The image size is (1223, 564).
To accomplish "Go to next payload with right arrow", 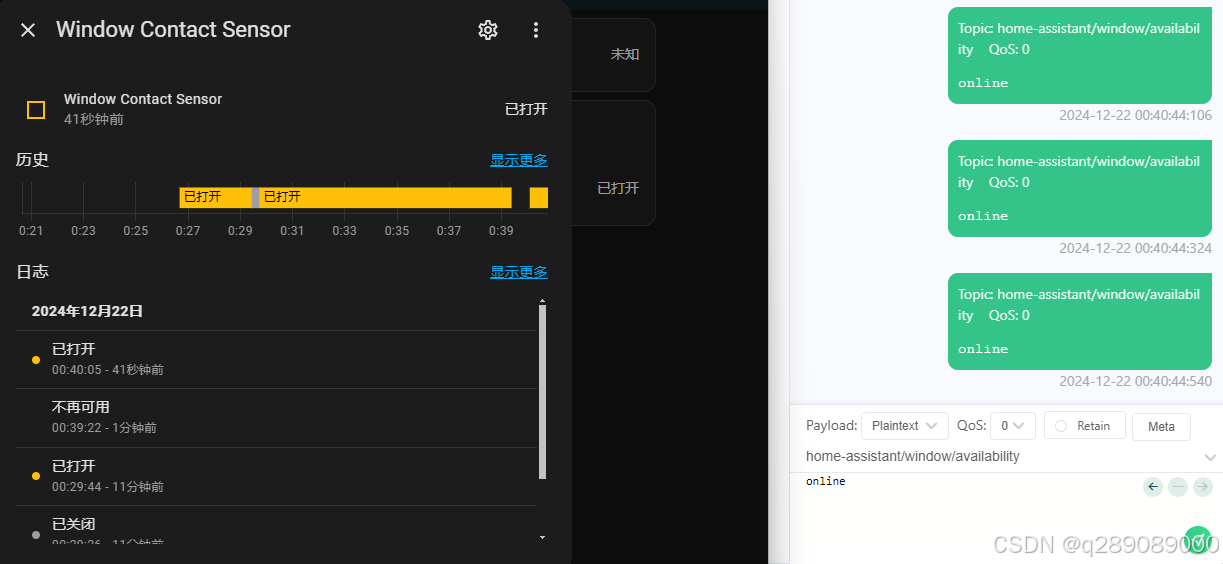I will tap(1203, 487).
